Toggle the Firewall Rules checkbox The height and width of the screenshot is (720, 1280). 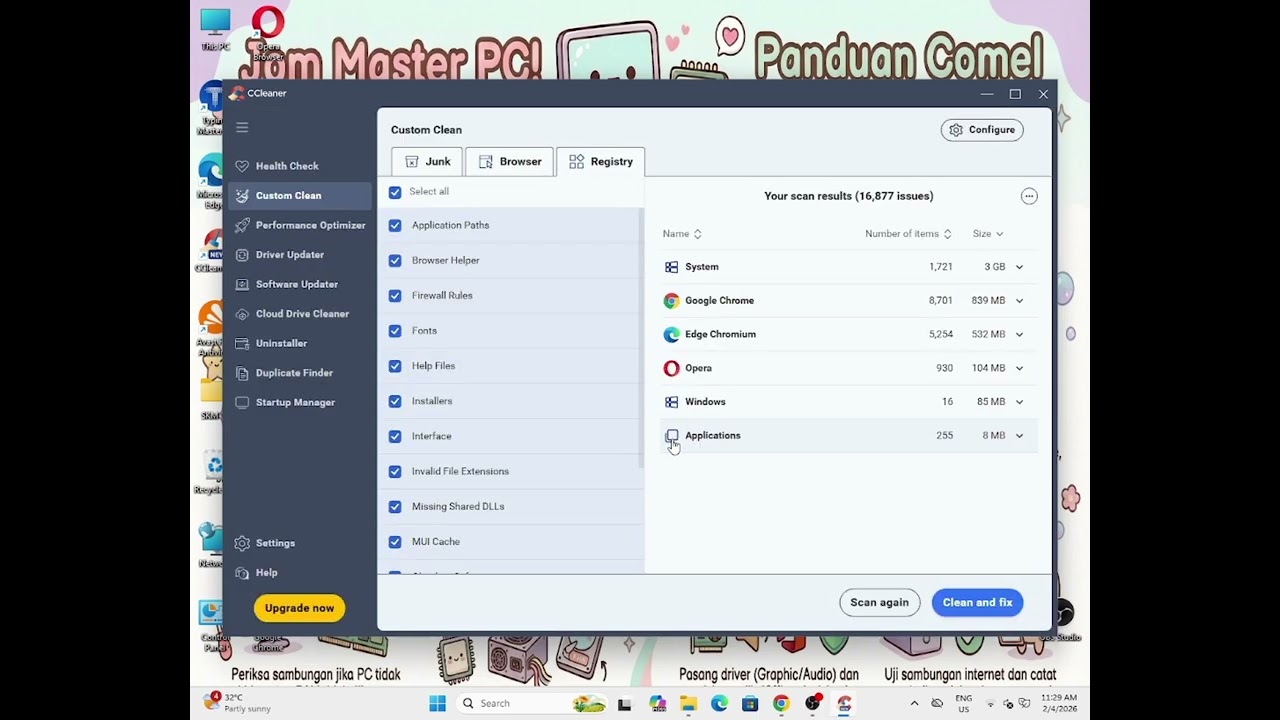pos(395,296)
